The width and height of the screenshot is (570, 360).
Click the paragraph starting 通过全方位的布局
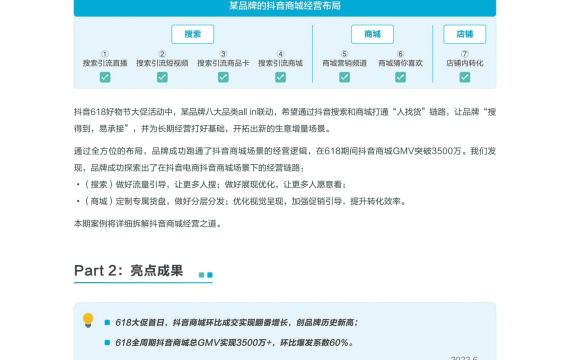click(285, 159)
